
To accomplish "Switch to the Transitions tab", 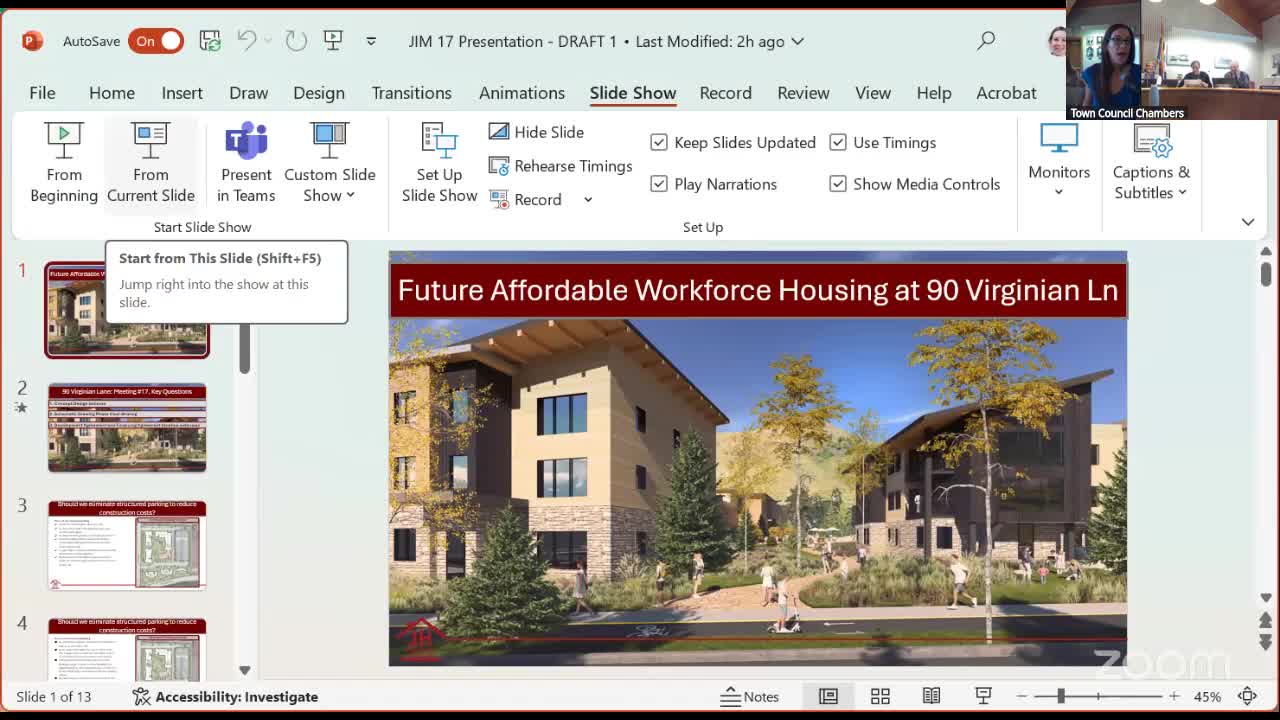I will pos(412,93).
